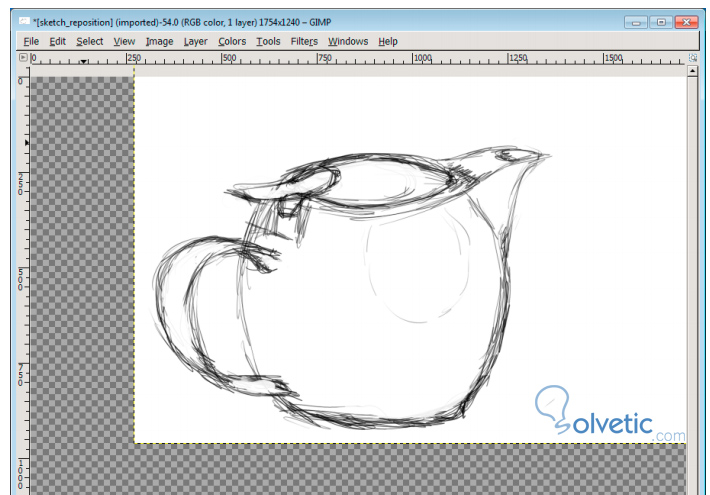Click the GIMP window icon in title bar

point(24,21)
